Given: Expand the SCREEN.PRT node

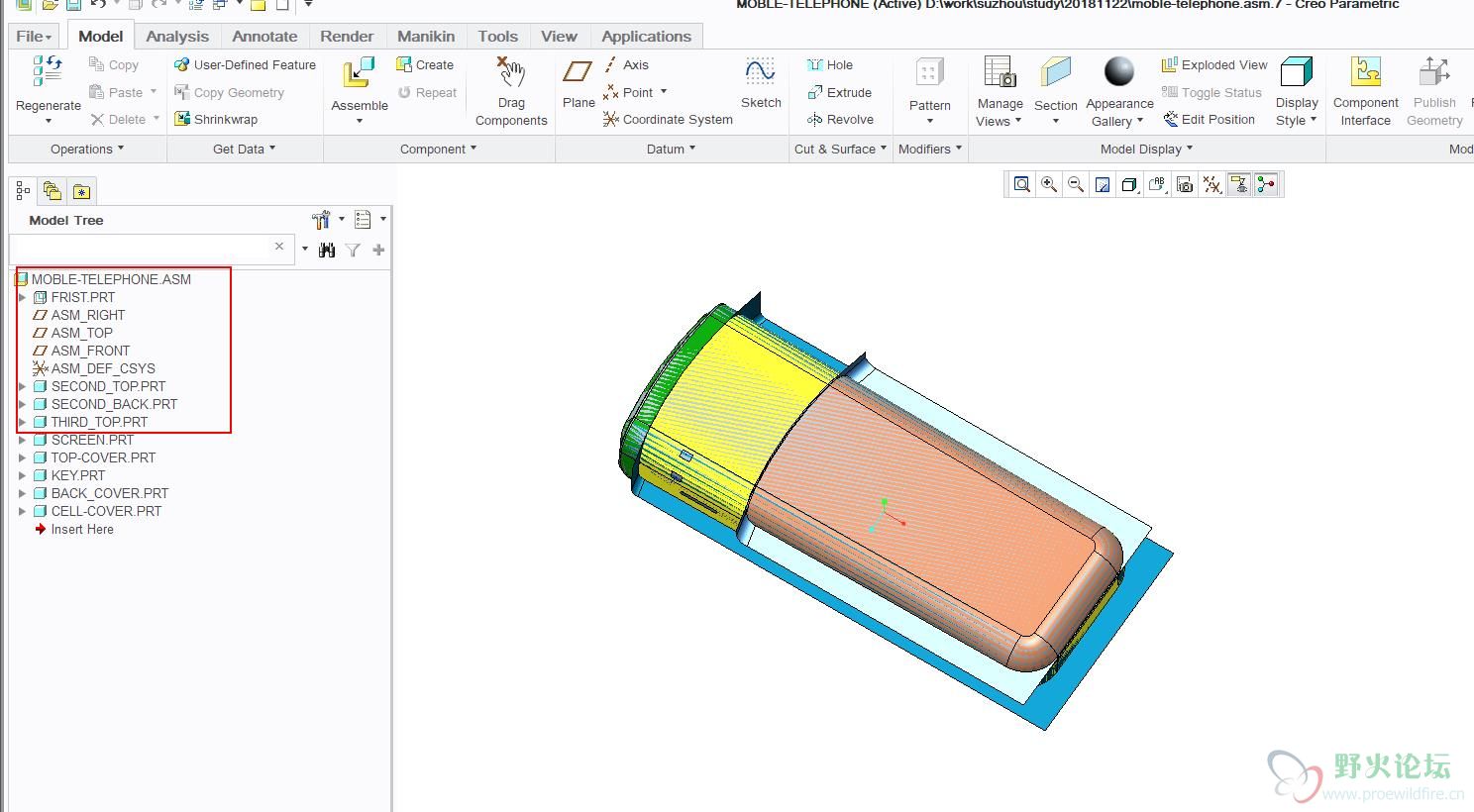Looking at the screenshot, I should point(22,440).
